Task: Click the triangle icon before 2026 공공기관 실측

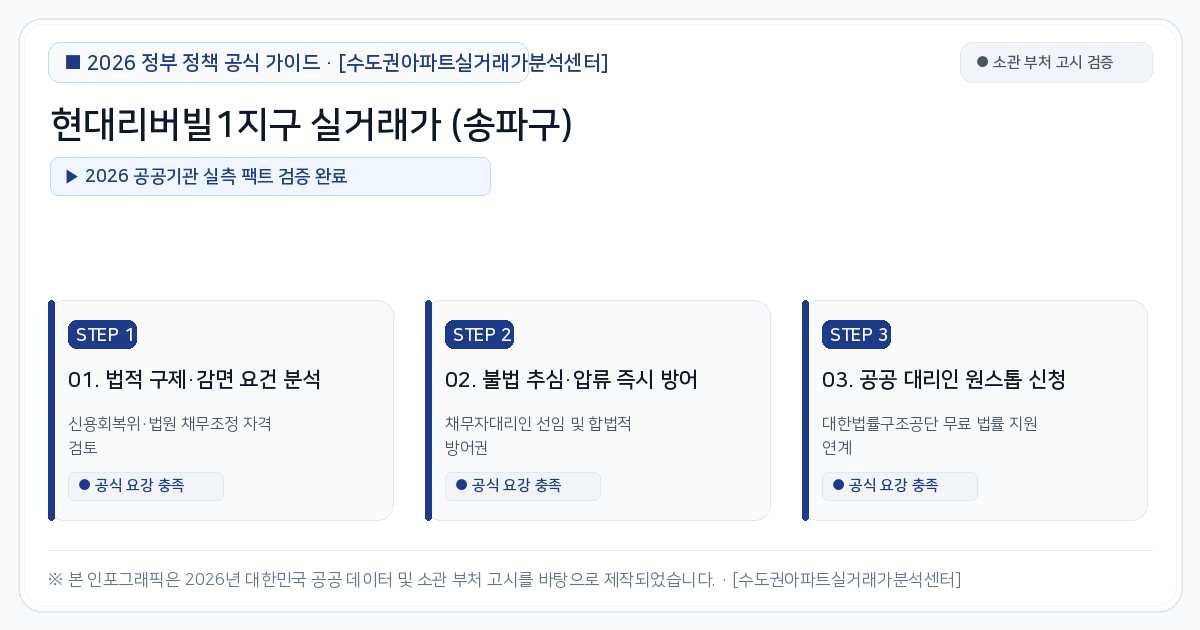Action: click(x=72, y=176)
